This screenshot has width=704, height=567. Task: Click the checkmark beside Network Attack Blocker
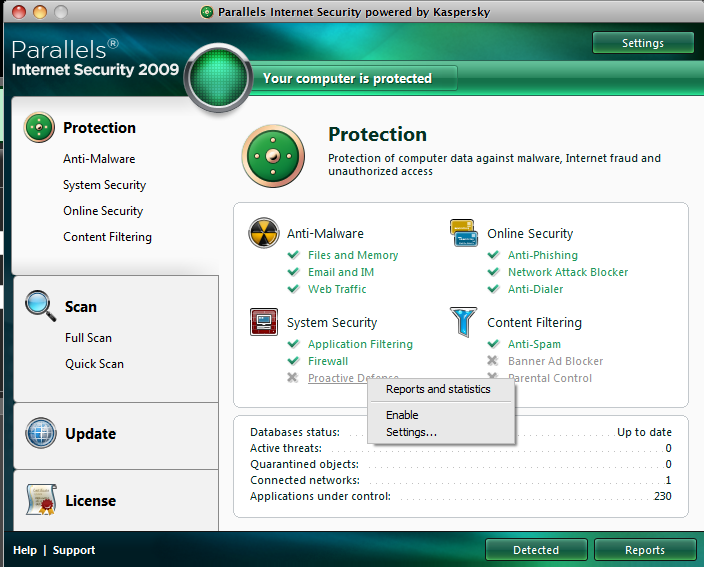tap(493, 272)
